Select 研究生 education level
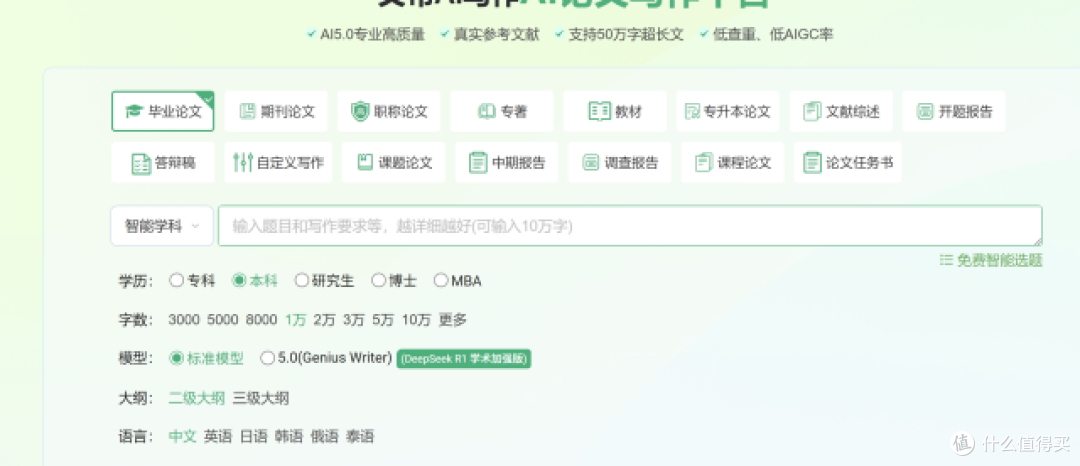The height and width of the screenshot is (466, 1080). coord(324,281)
